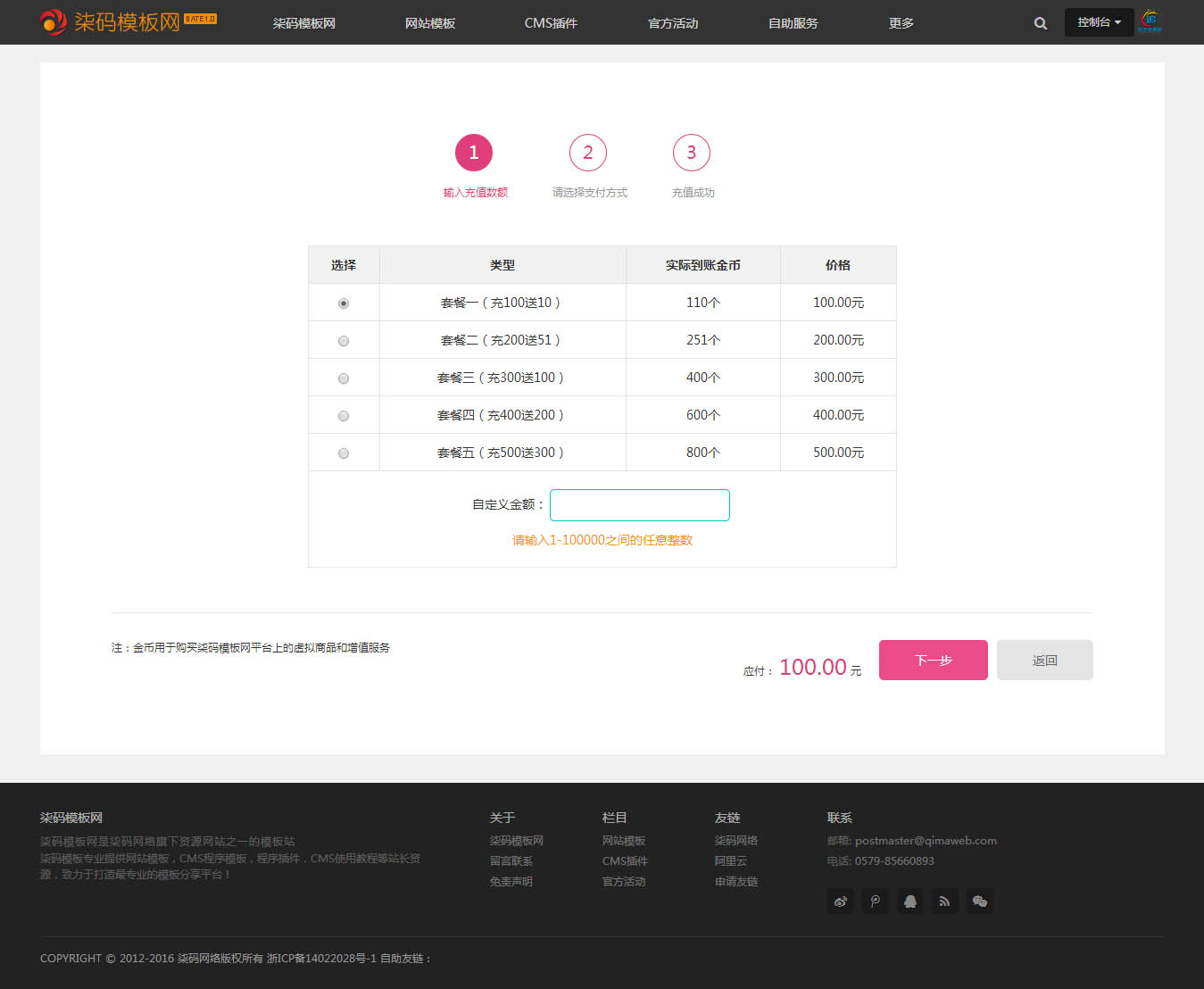Screen dimensions: 1204x989
Task: Click the 下一步 button
Action: point(934,661)
